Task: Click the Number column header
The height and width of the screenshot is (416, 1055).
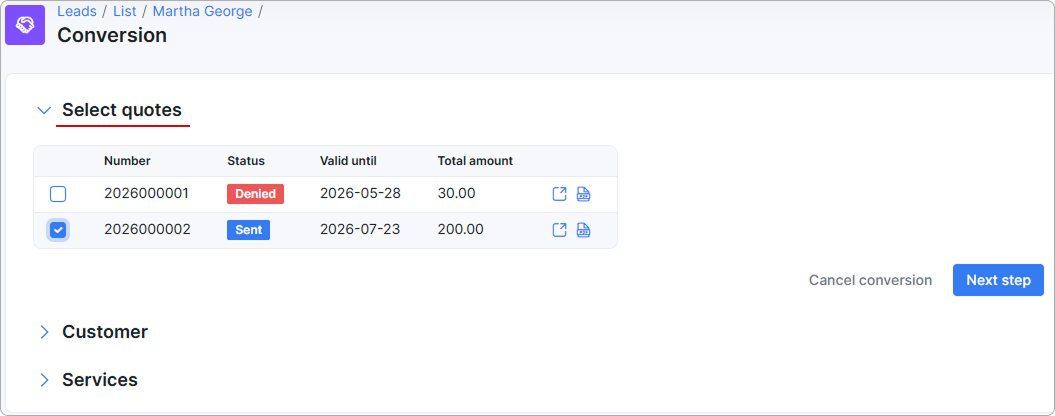Action: pyautogui.click(x=127, y=161)
